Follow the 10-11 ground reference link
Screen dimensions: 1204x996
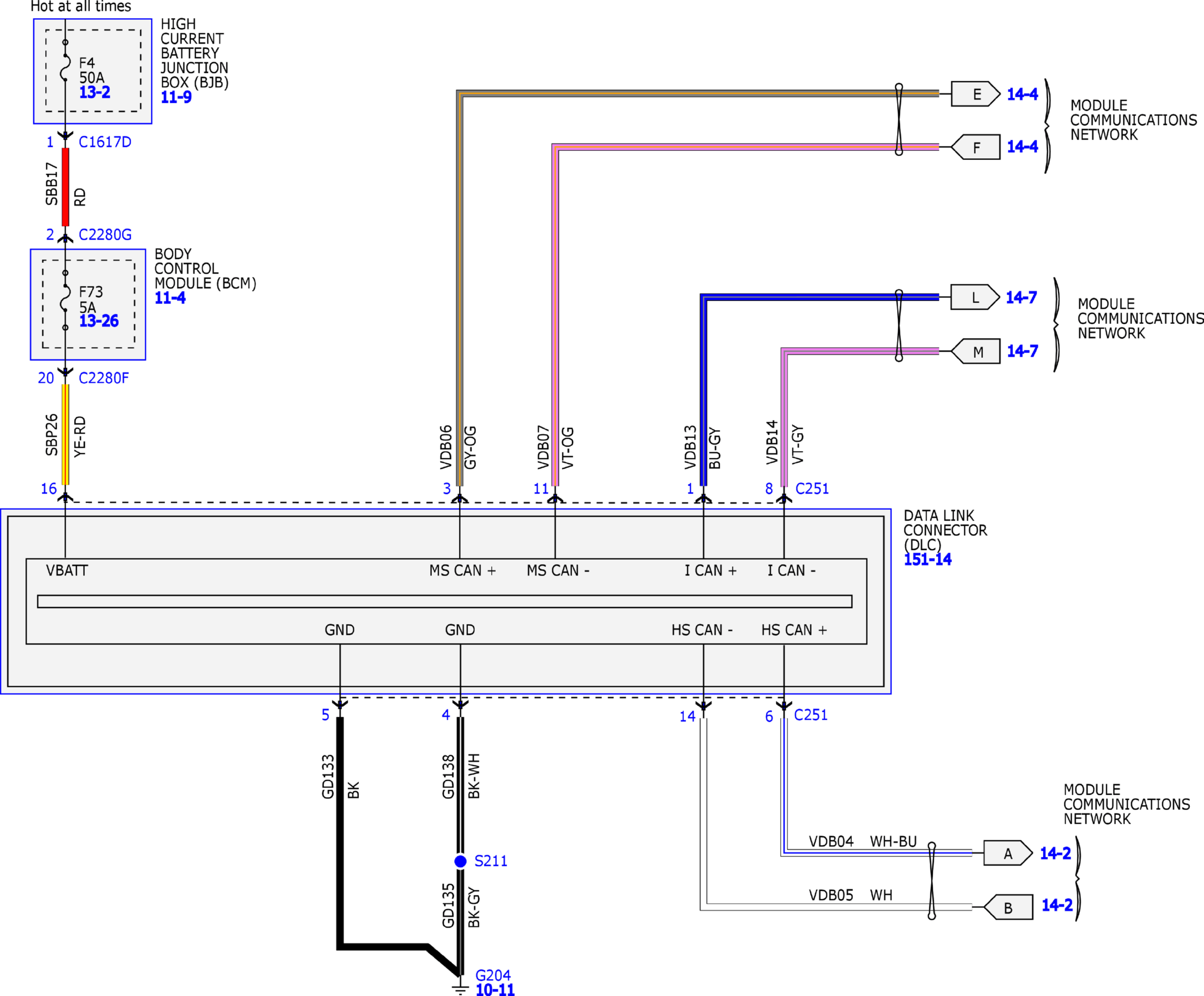(x=495, y=990)
